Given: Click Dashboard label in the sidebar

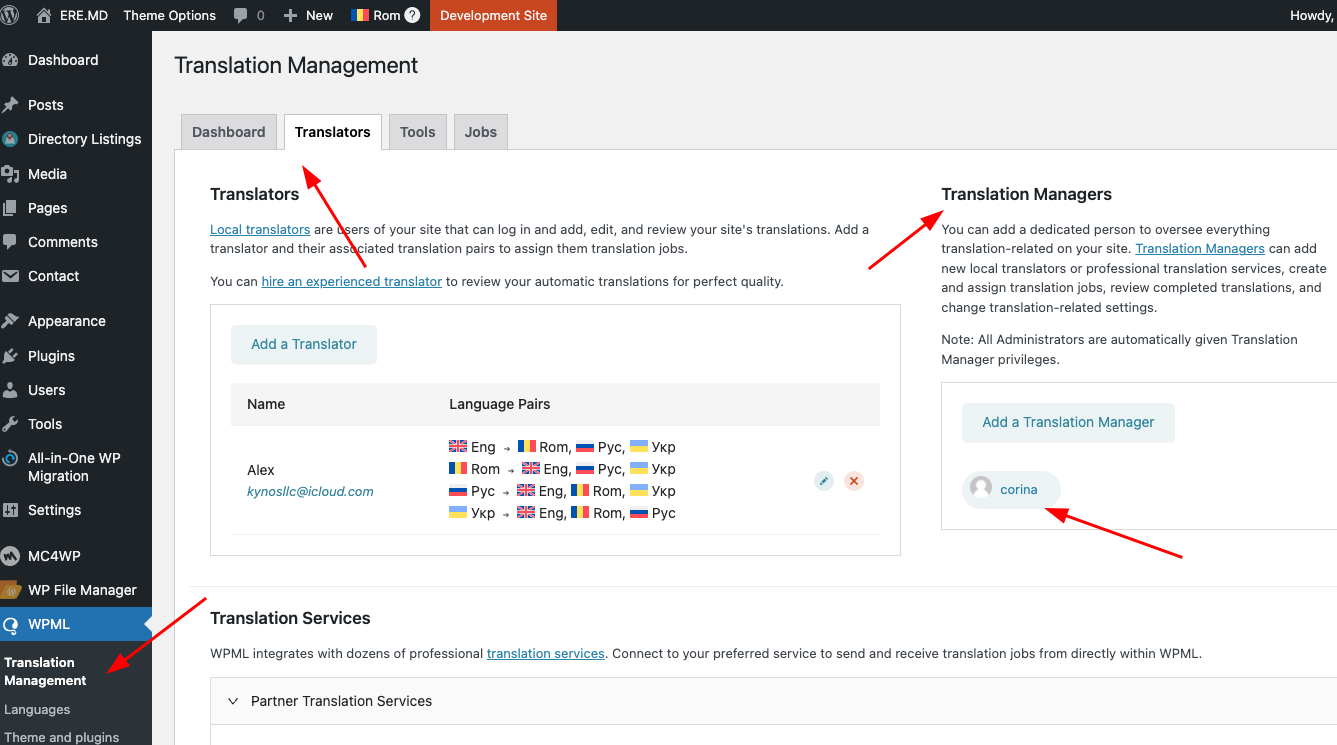Looking at the screenshot, I should [x=63, y=60].
